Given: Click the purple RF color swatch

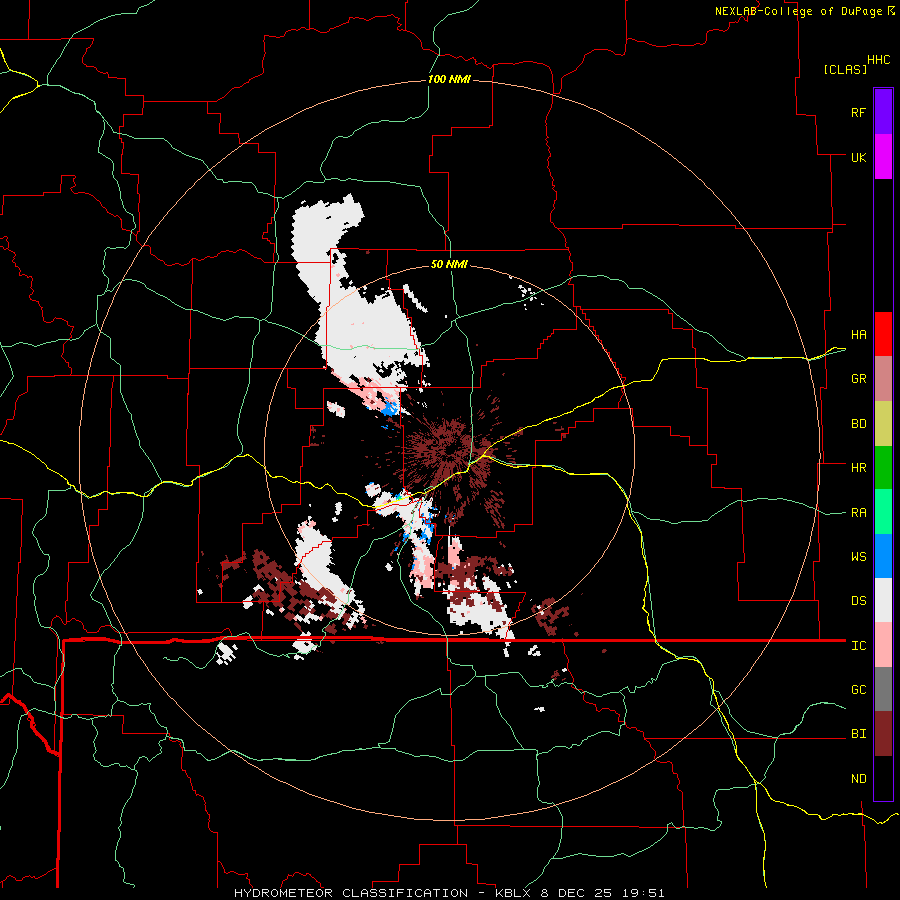Looking at the screenshot, I should coord(883,112).
